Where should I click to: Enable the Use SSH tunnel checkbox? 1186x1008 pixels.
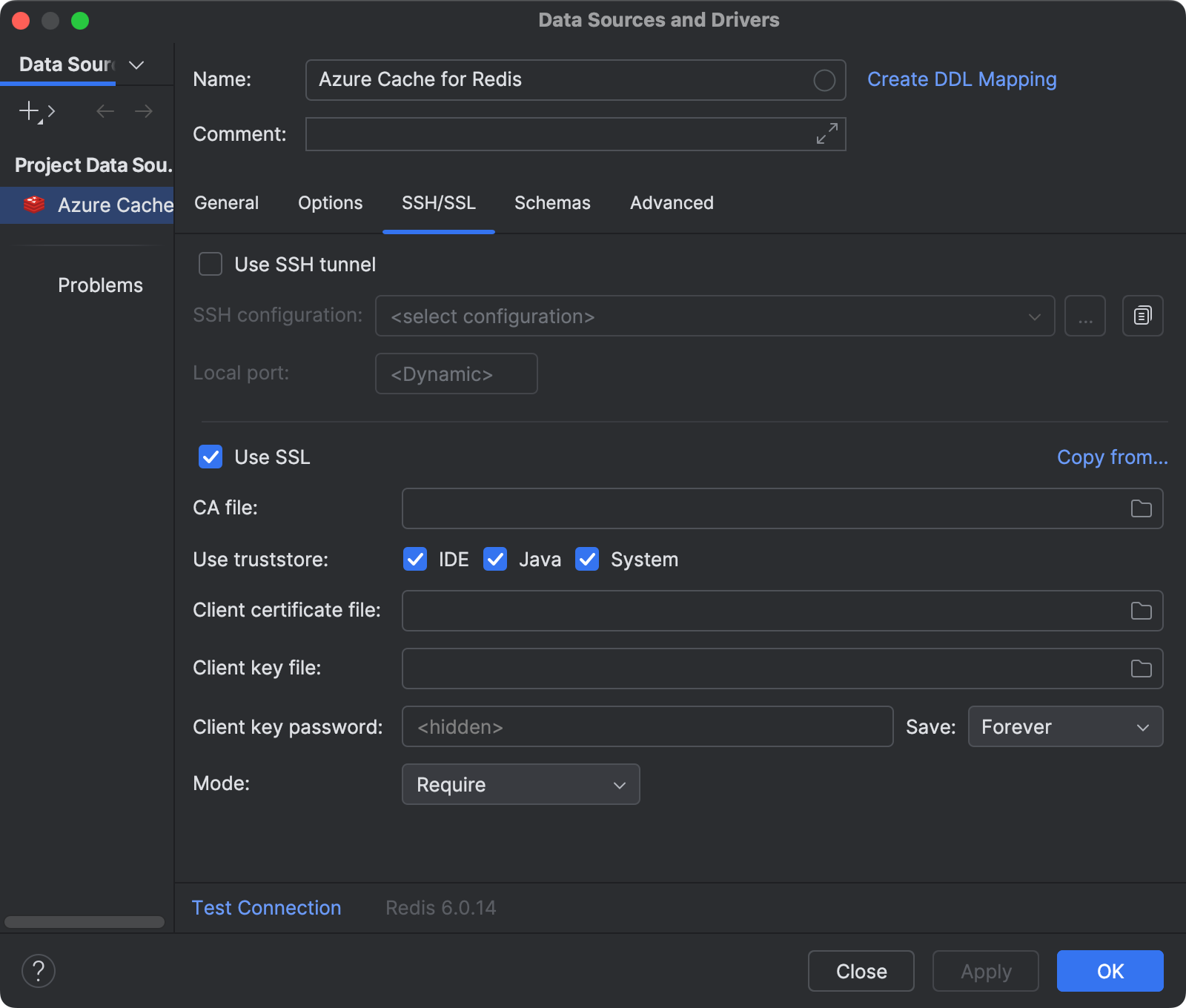pos(210,264)
